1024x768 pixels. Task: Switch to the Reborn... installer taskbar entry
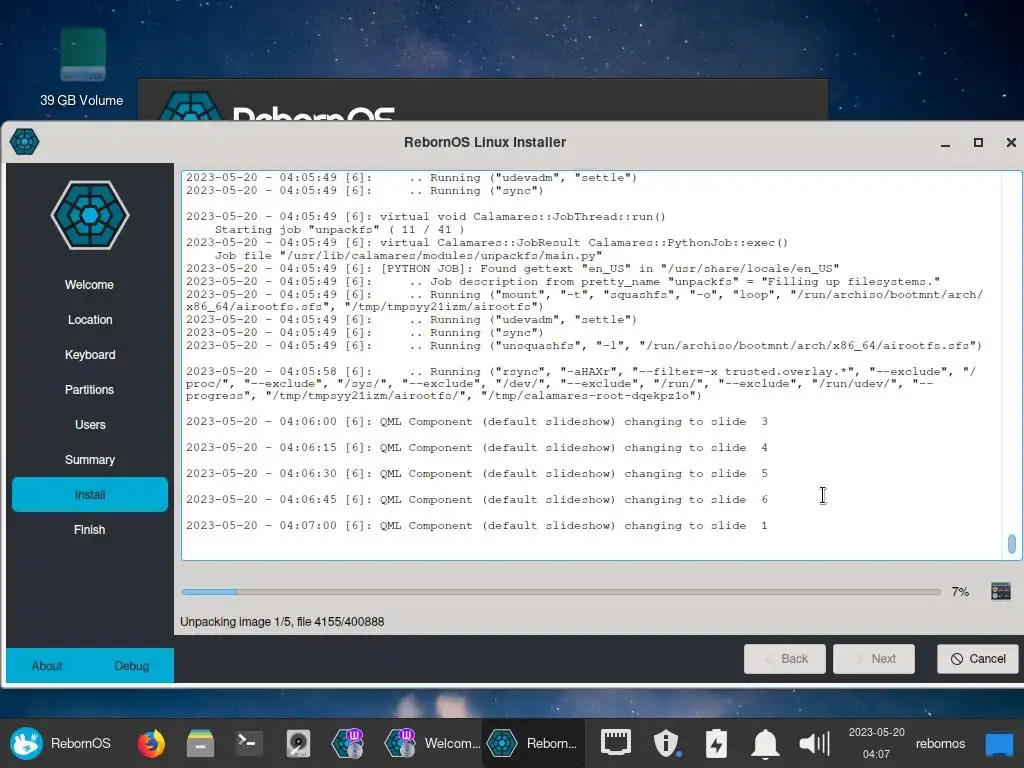coord(533,743)
